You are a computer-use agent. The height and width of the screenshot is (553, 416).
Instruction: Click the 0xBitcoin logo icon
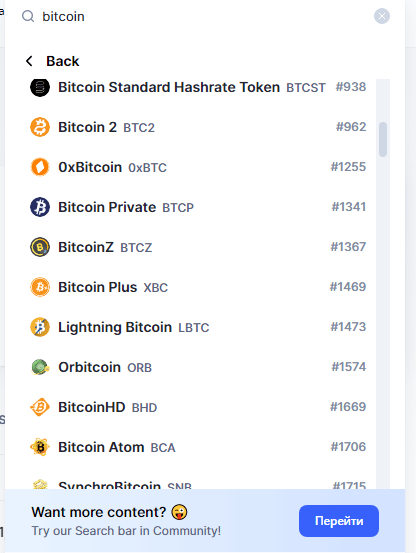tap(40, 167)
